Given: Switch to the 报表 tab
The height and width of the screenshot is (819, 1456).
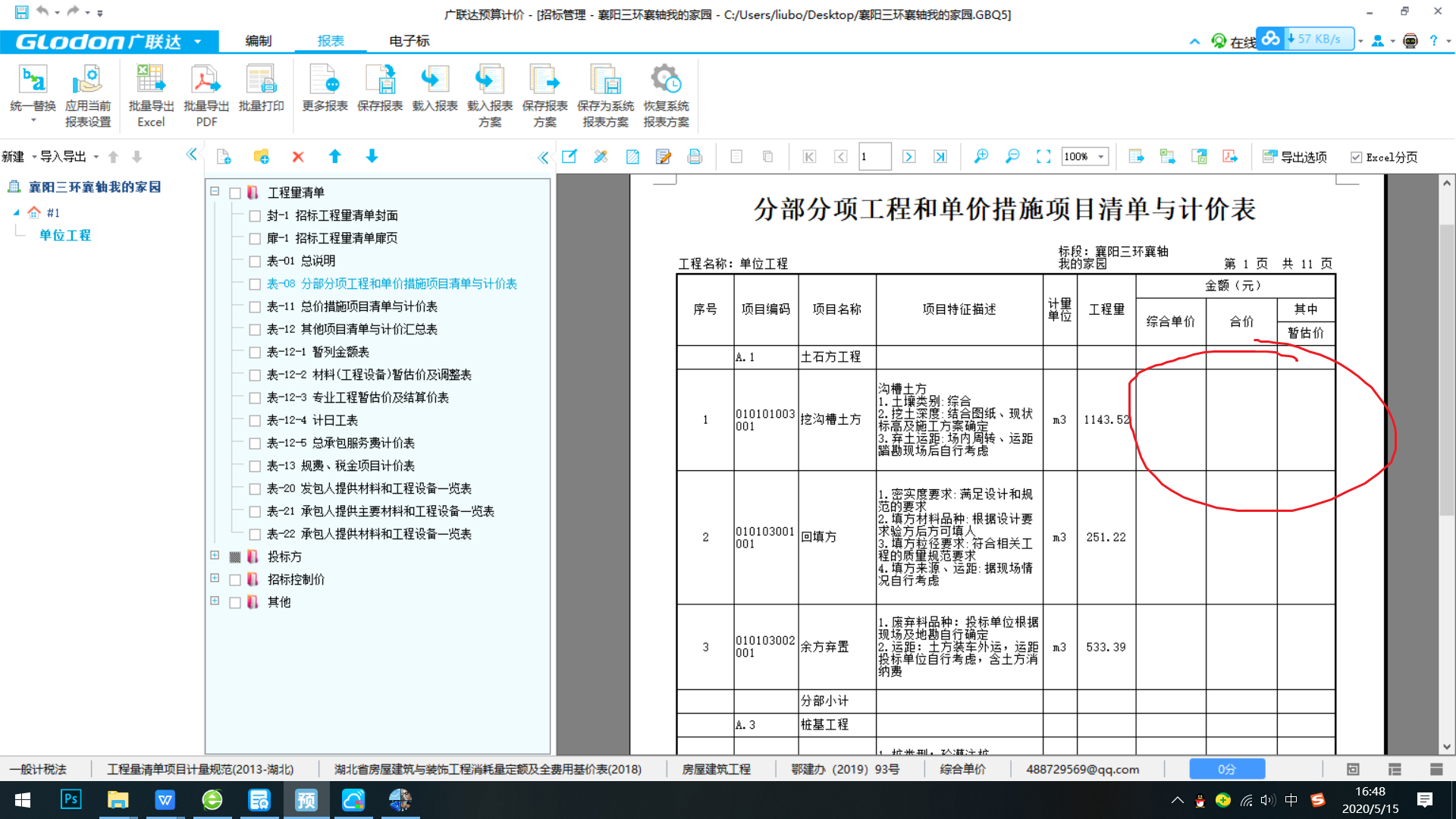Looking at the screenshot, I should [x=331, y=41].
